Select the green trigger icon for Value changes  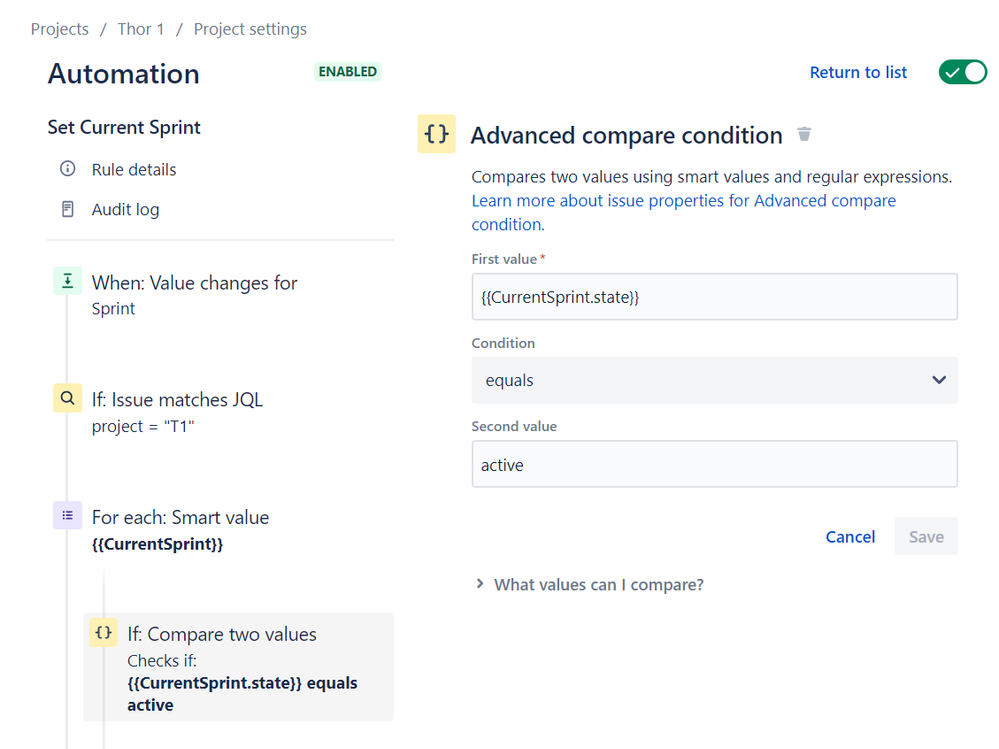click(x=67, y=283)
